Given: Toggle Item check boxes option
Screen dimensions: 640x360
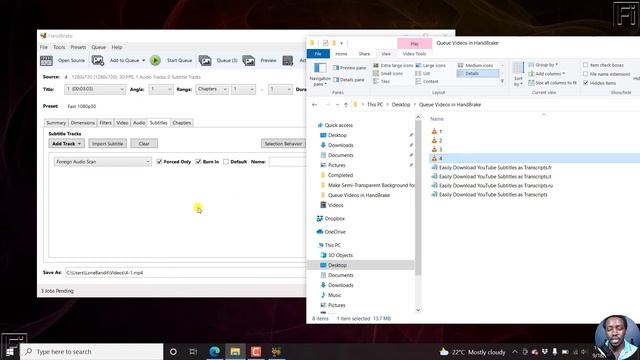Looking at the screenshot, I should 586,65.
